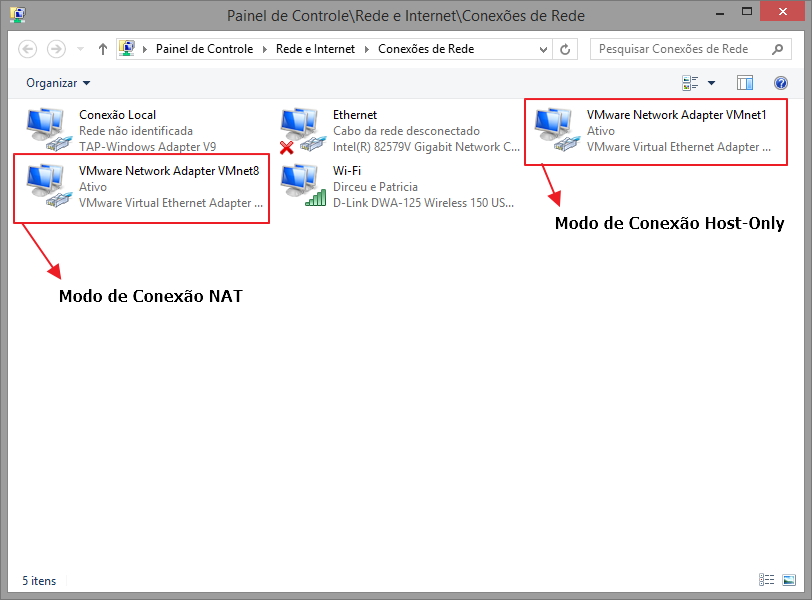Expand the recent locations arrow
The image size is (812, 600).
coord(79,49)
